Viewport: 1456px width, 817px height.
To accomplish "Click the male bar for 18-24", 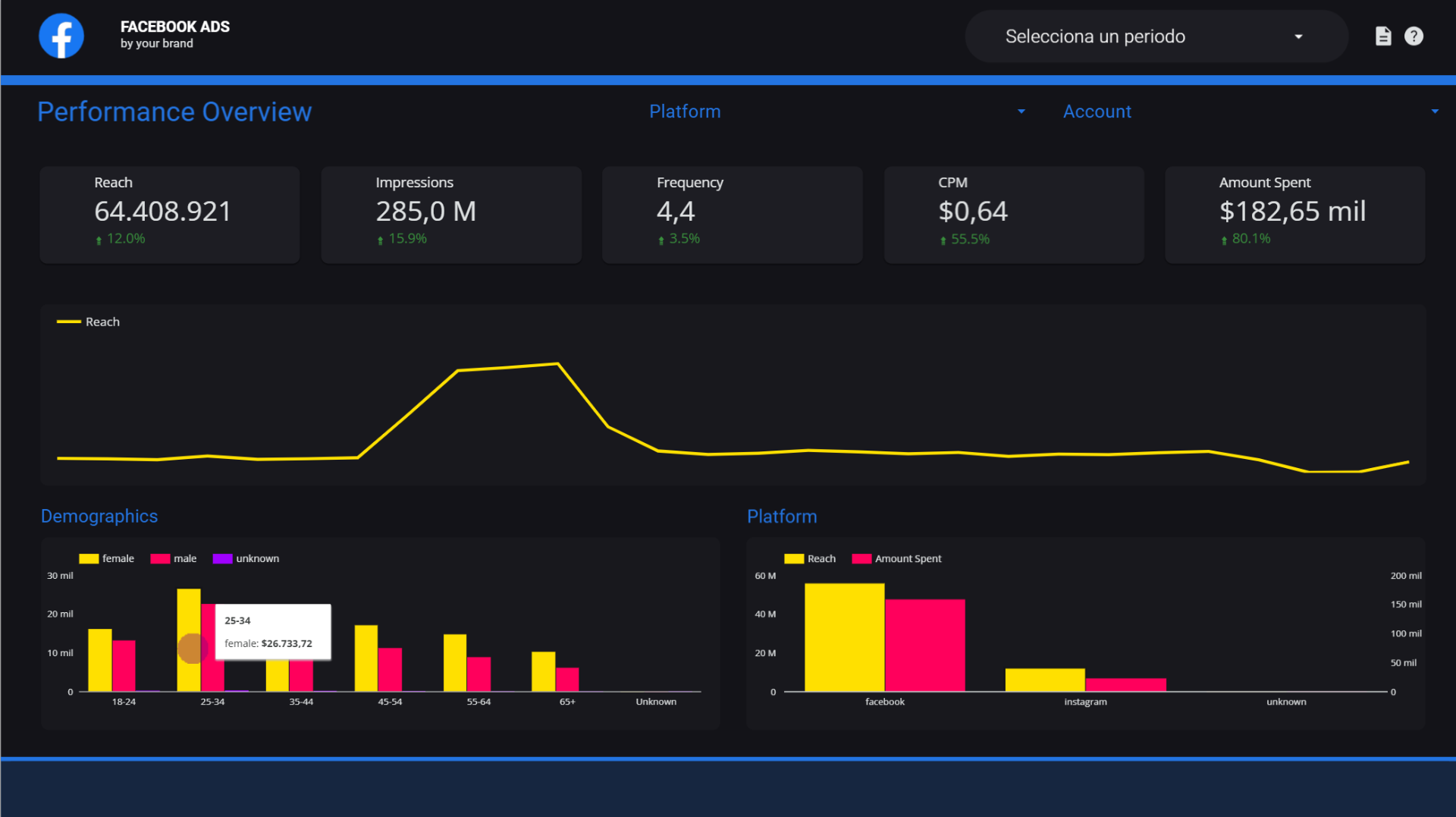I will [124, 666].
